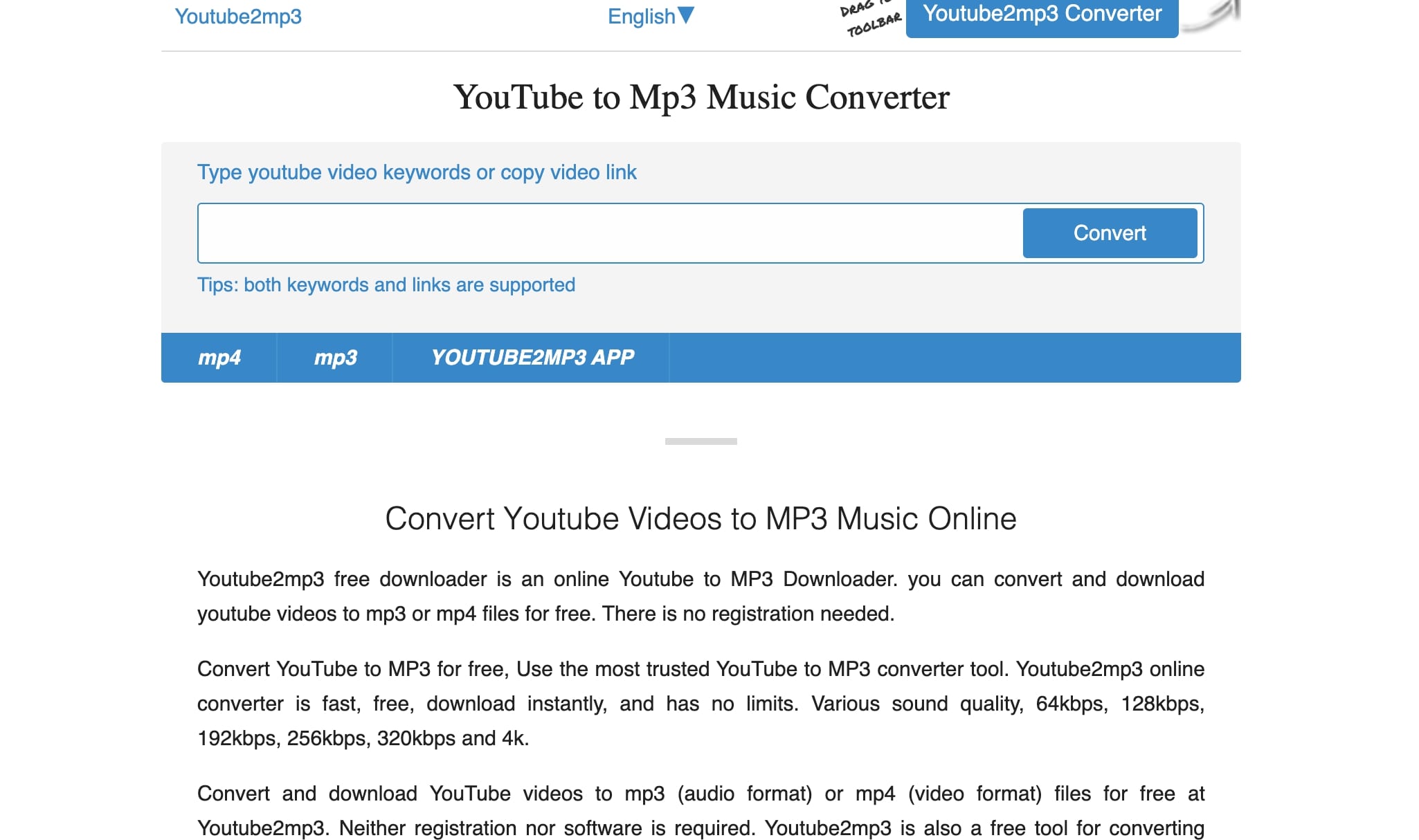
Task: Click the paragraph starting 'Youtube2mp3 free downloader'
Action: (x=701, y=596)
